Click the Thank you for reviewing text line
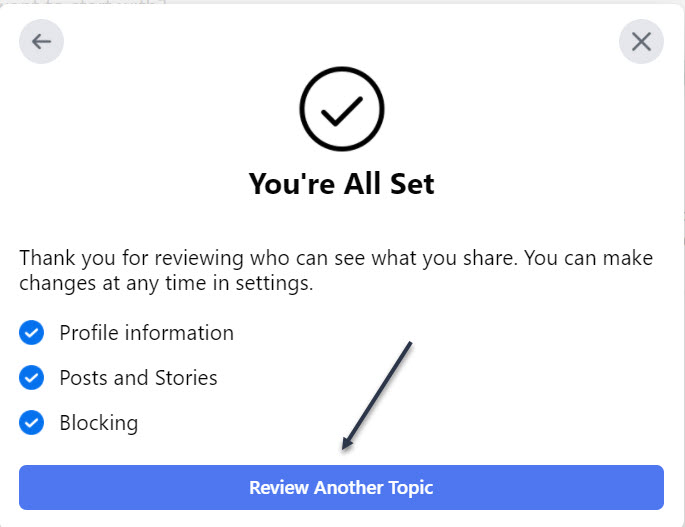 coord(336,258)
